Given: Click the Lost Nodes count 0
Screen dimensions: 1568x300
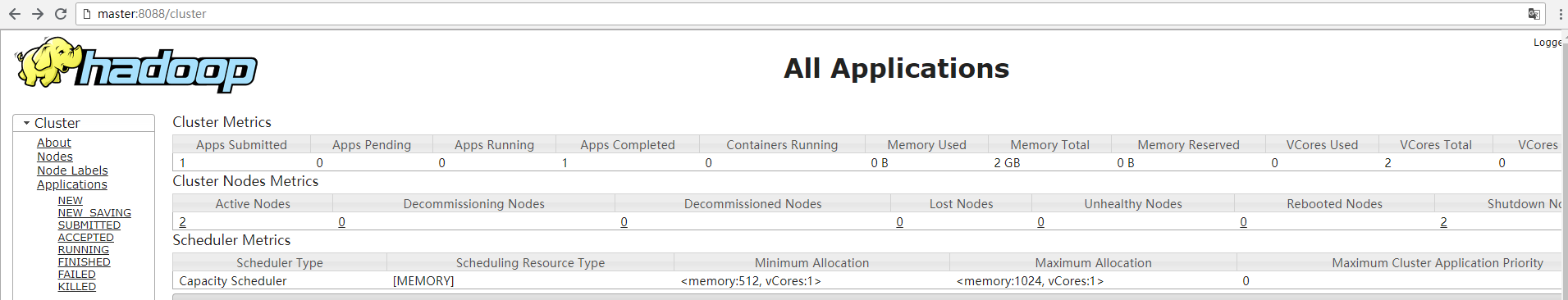Looking at the screenshot, I should click(x=900, y=222).
